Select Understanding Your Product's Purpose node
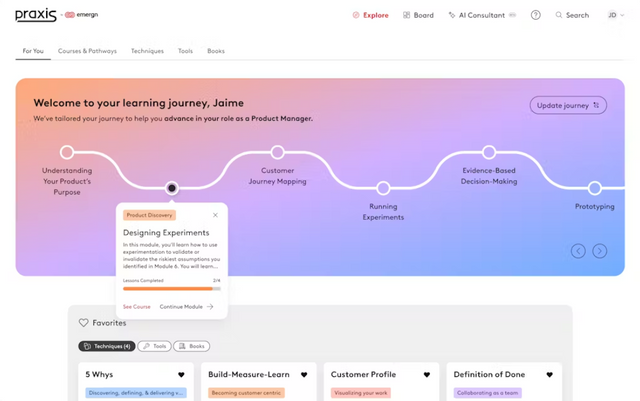 pyautogui.click(x=67, y=152)
